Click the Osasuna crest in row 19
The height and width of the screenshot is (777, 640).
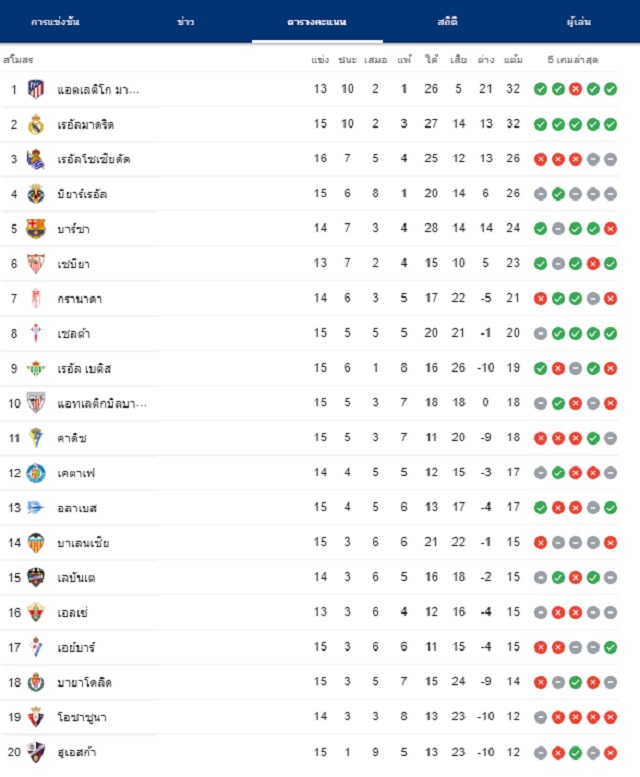tap(36, 717)
